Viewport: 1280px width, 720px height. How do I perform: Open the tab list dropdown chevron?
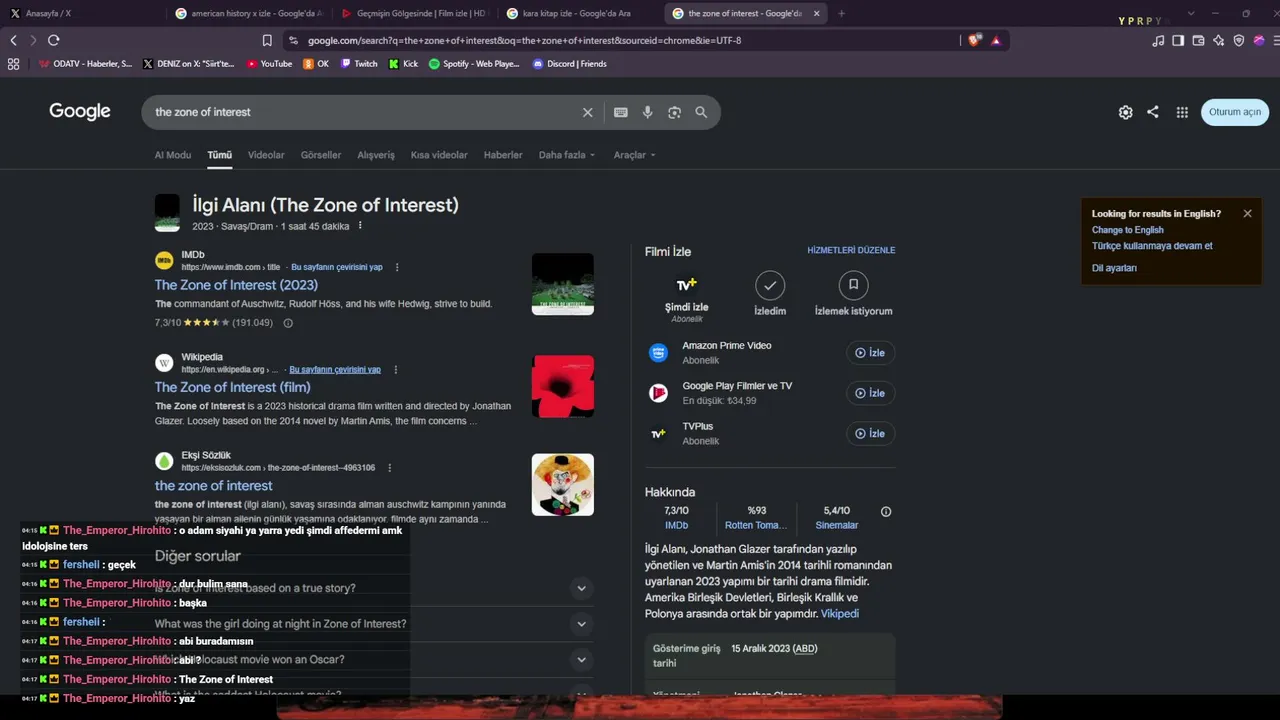[1191, 14]
